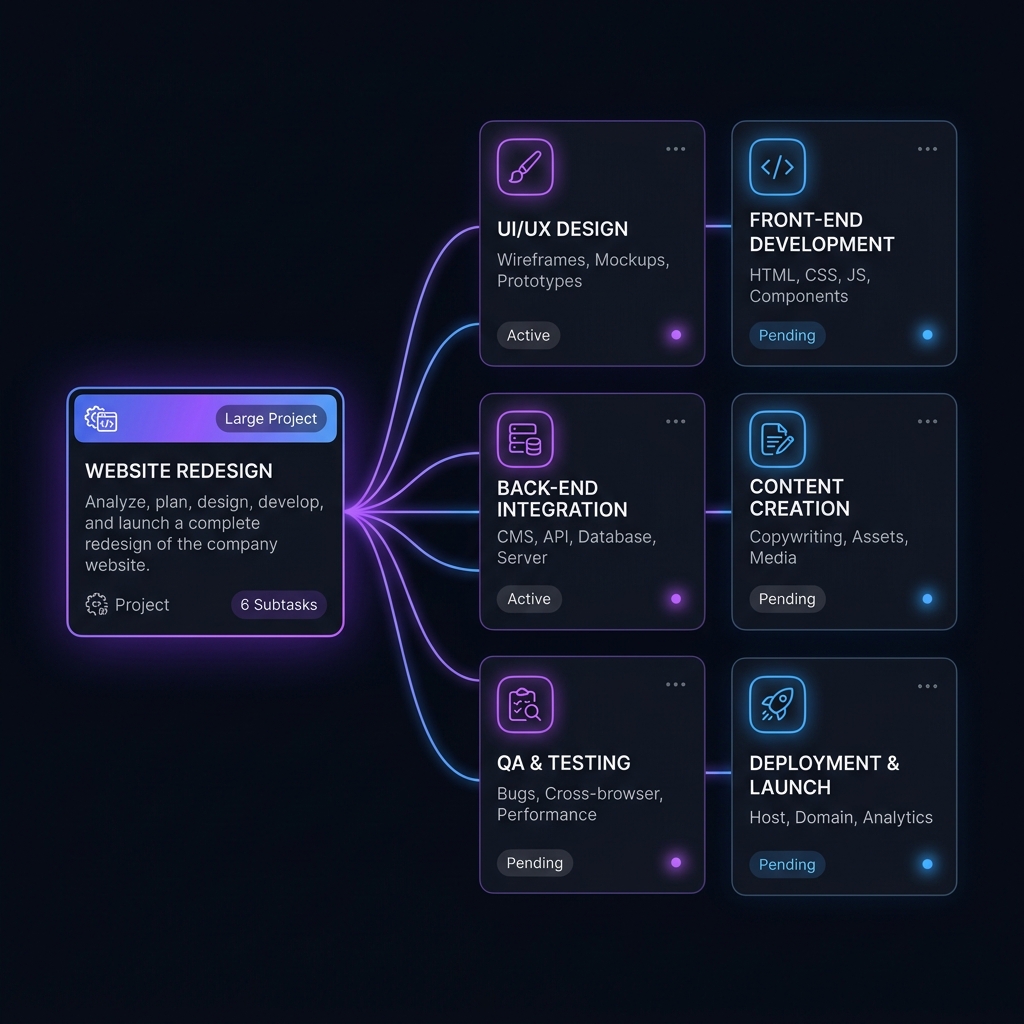Select the QA & TESTING card title

click(x=564, y=763)
